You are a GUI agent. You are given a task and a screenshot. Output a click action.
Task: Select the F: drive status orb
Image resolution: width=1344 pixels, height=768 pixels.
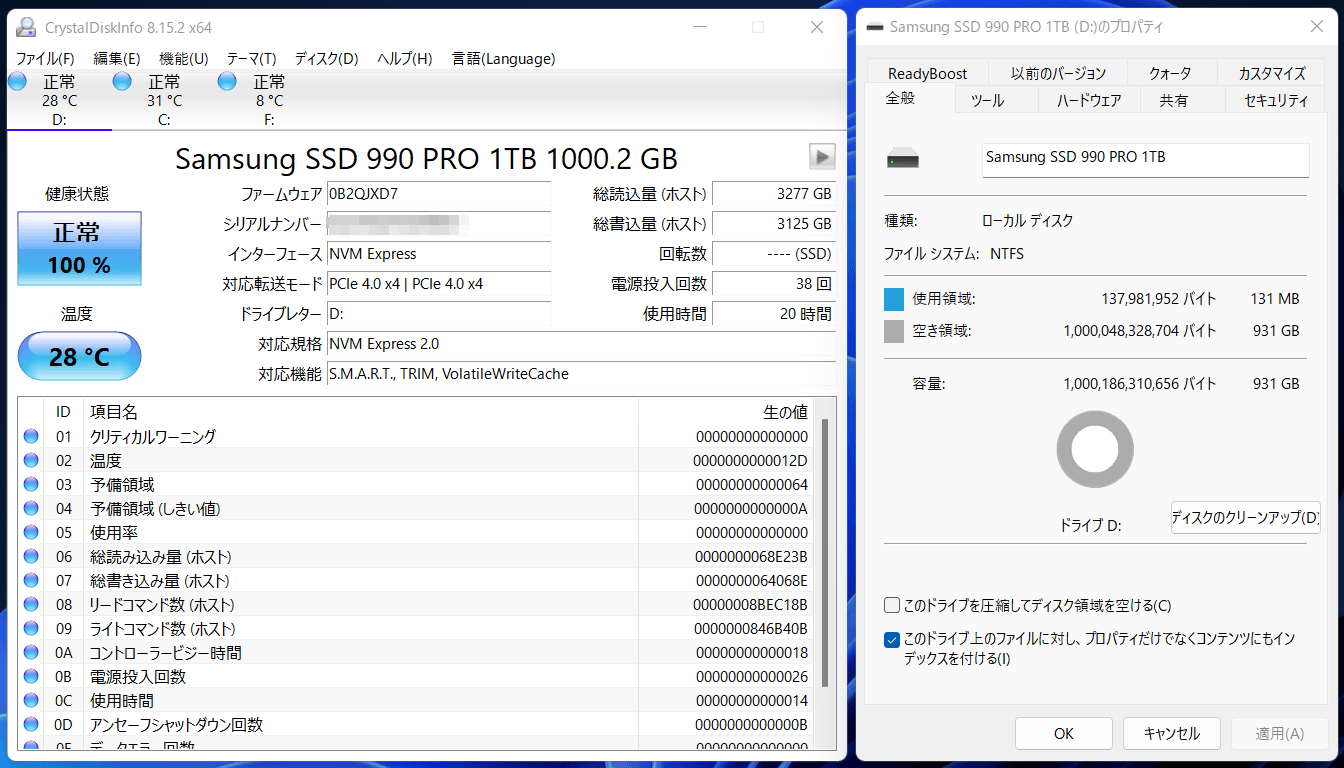pos(227,81)
